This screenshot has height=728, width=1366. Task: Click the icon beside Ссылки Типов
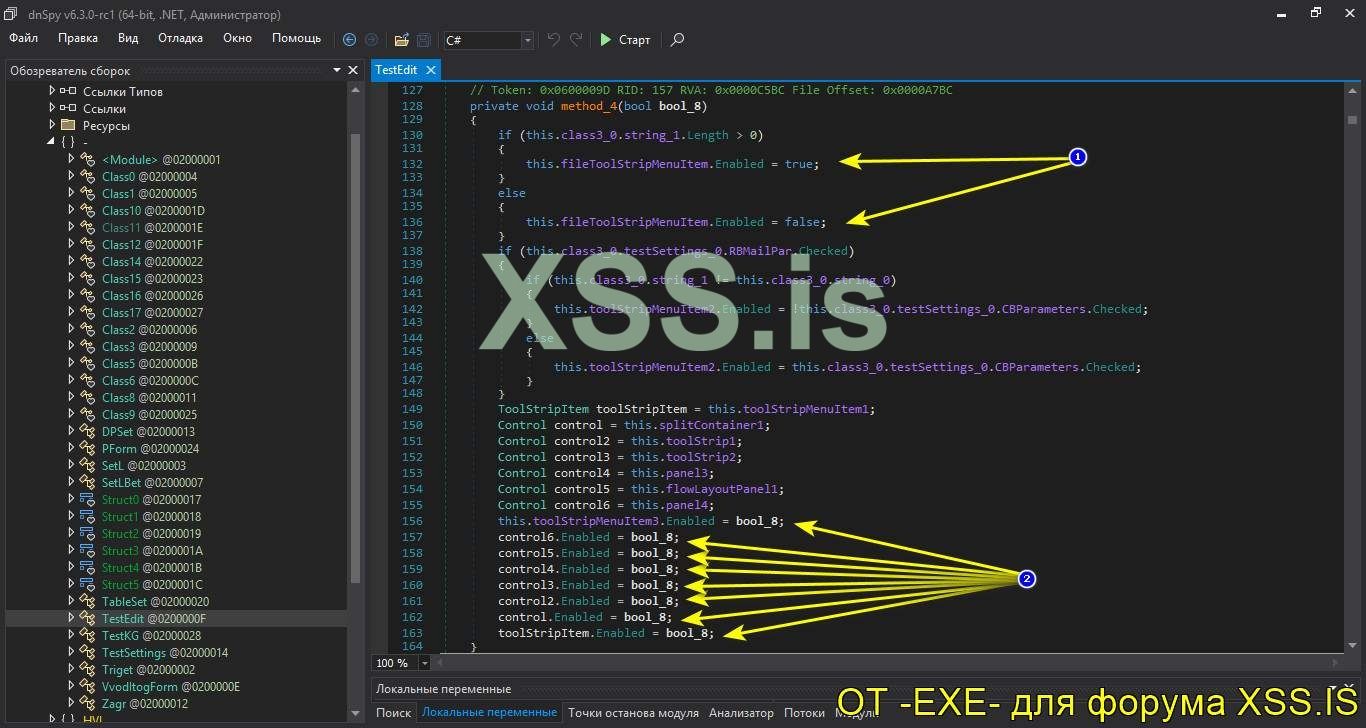68,92
